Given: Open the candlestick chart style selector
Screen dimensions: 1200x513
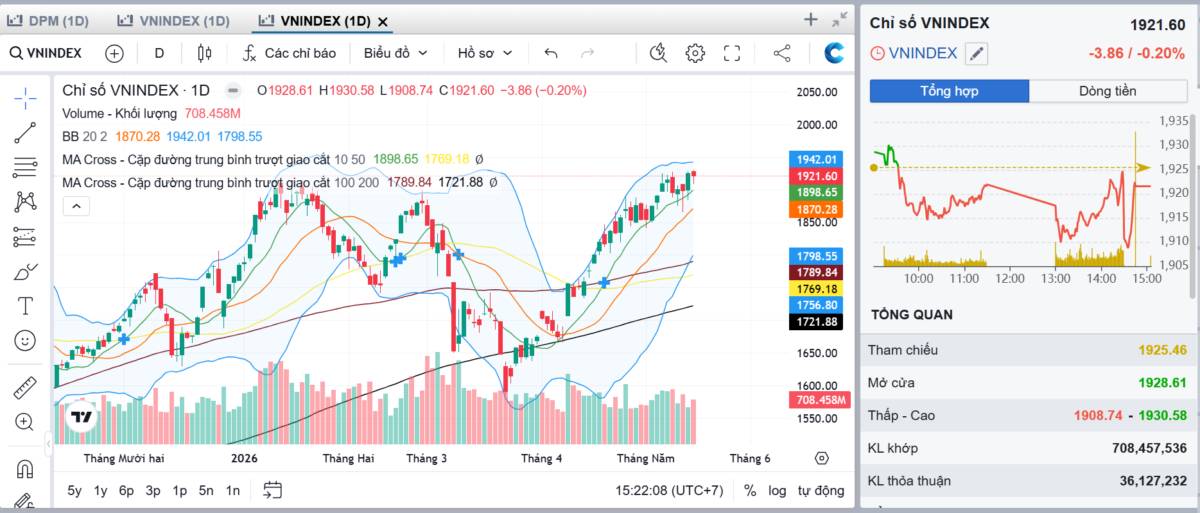Looking at the screenshot, I should click(x=205, y=53).
